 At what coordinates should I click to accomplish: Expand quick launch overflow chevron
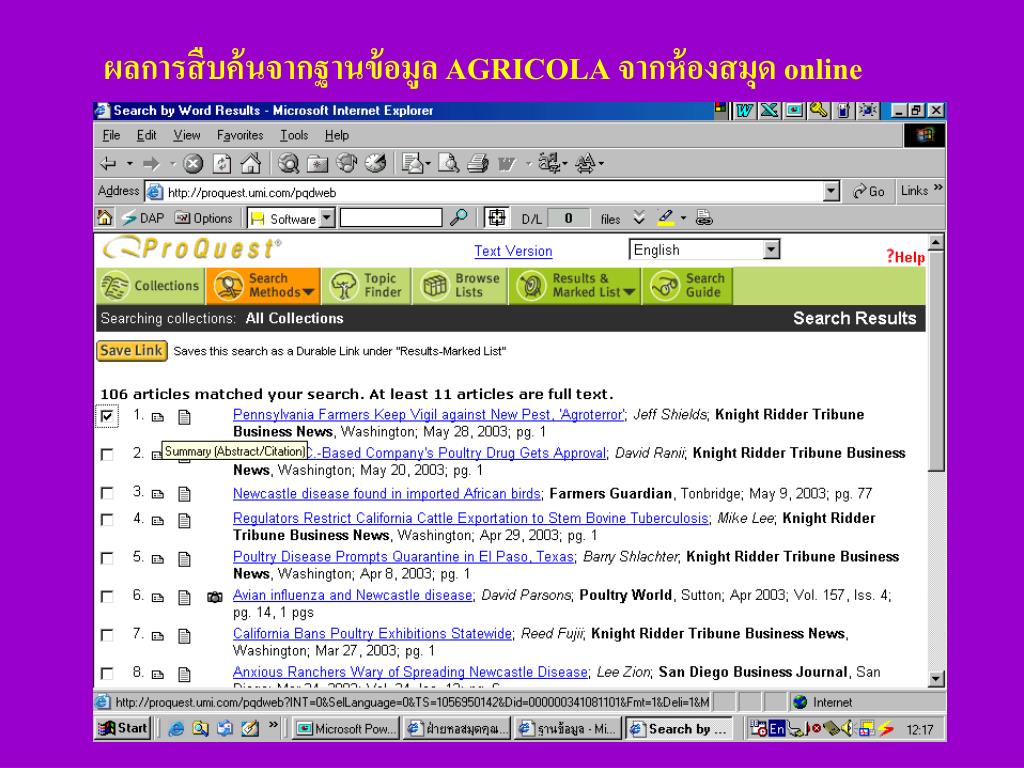click(x=273, y=724)
